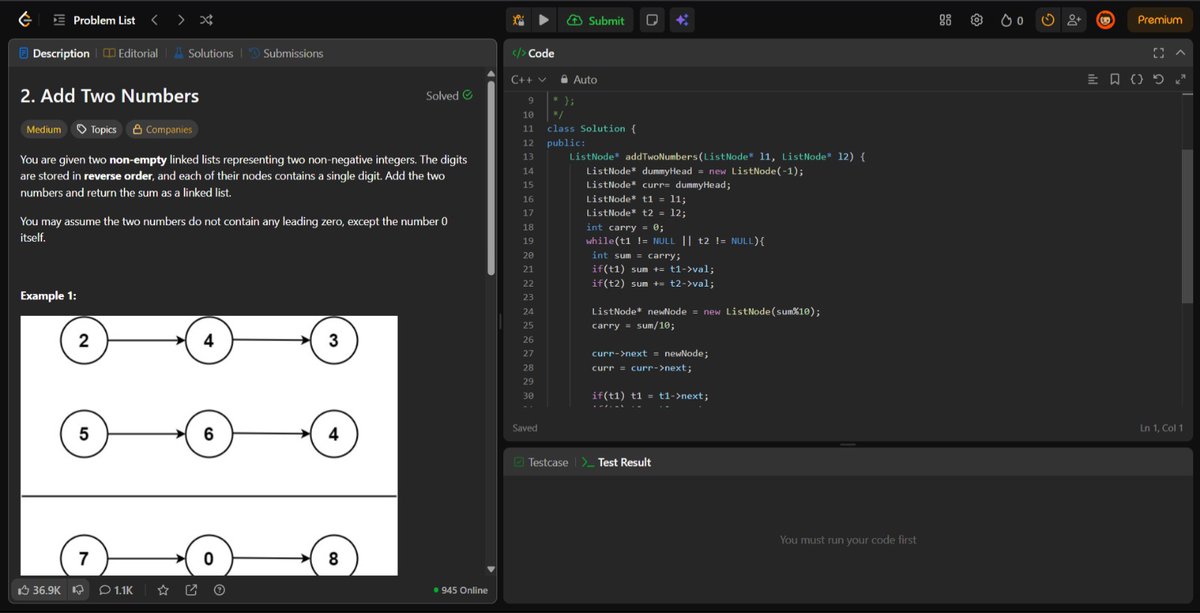Open the C++ language dropdown
Image resolution: width=1200 pixels, height=613 pixels.
pyautogui.click(x=528, y=79)
